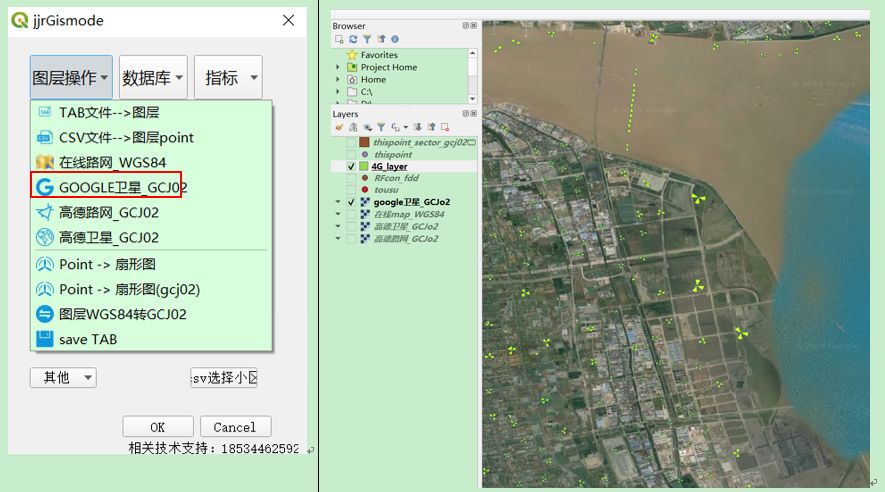Uncheck the 4G_layer checkbox

[x=351, y=166]
